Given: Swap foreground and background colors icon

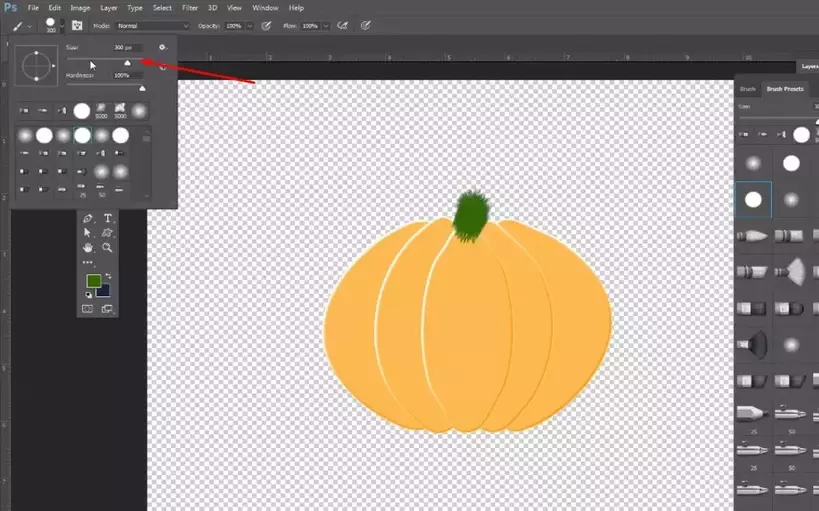Looking at the screenshot, I should pos(108,276).
